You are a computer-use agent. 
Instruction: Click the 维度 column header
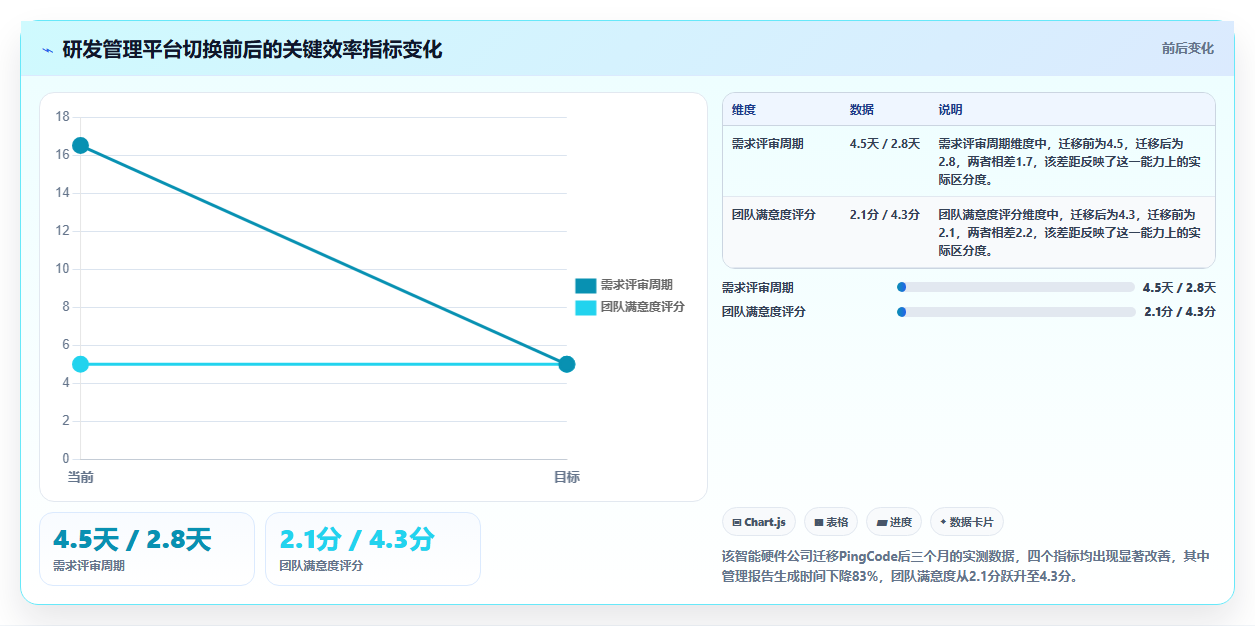pyautogui.click(x=744, y=109)
